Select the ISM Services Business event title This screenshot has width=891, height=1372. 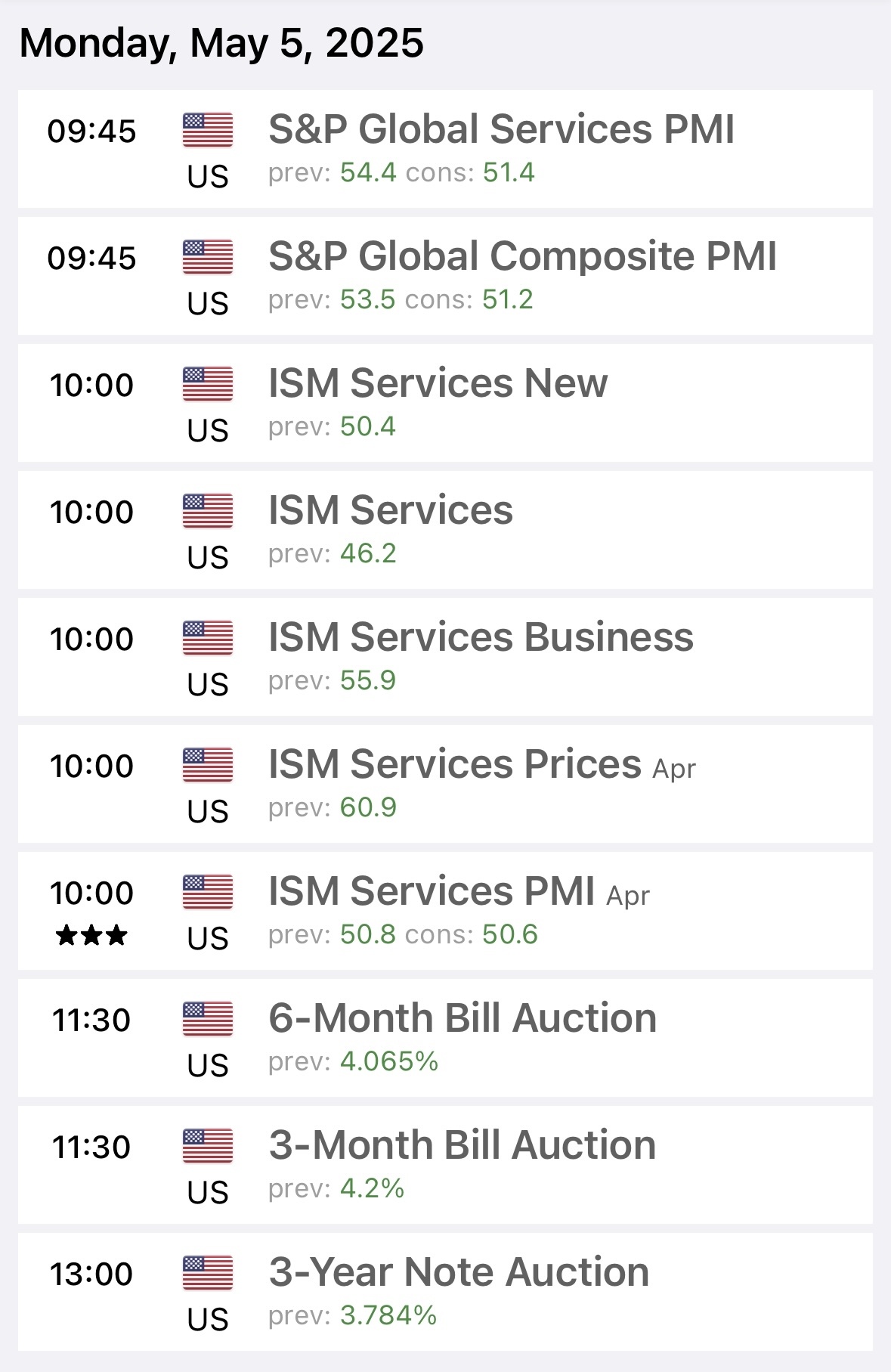(481, 637)
